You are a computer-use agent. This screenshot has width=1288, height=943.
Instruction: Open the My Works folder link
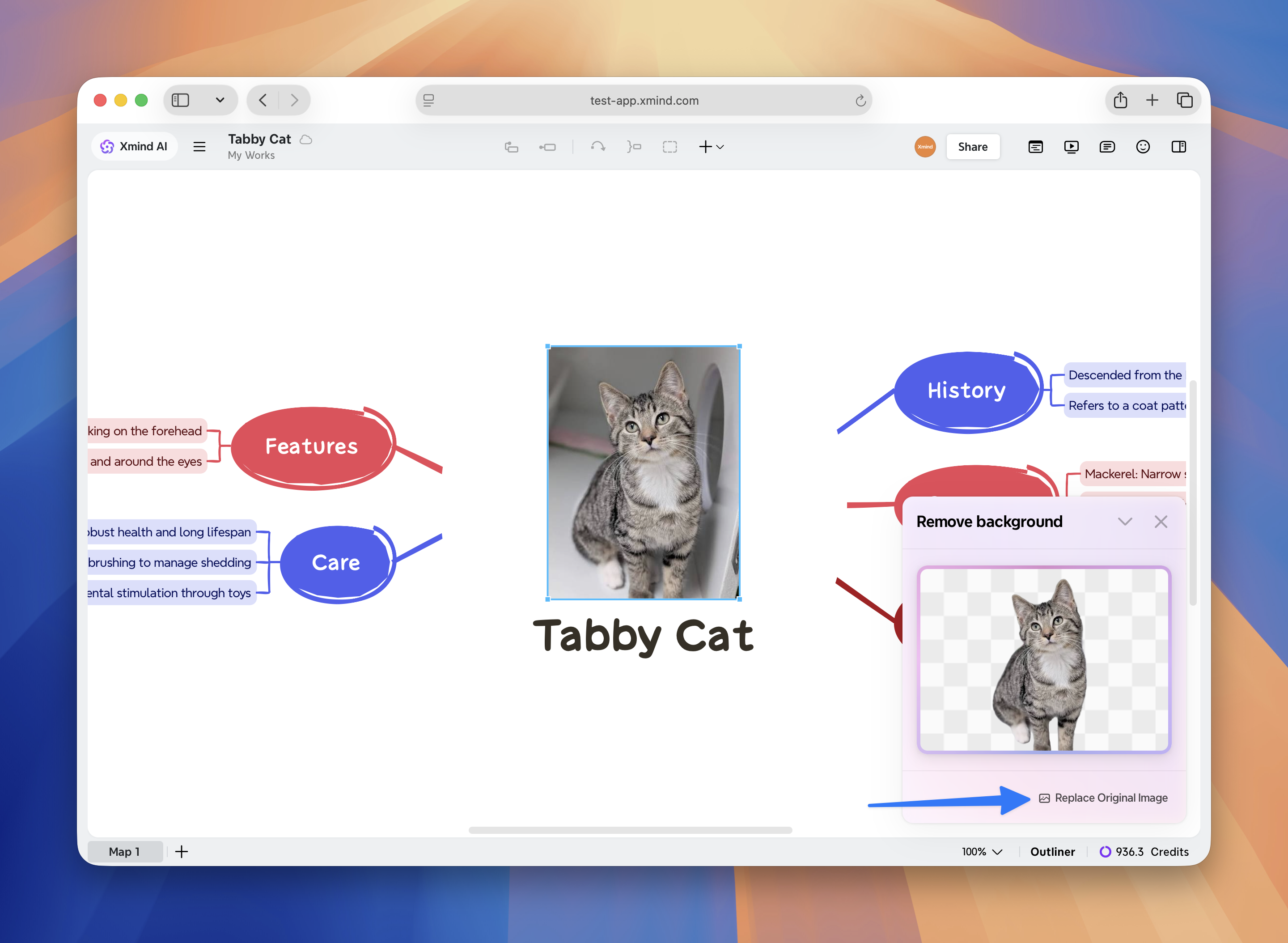coord(251,155)
